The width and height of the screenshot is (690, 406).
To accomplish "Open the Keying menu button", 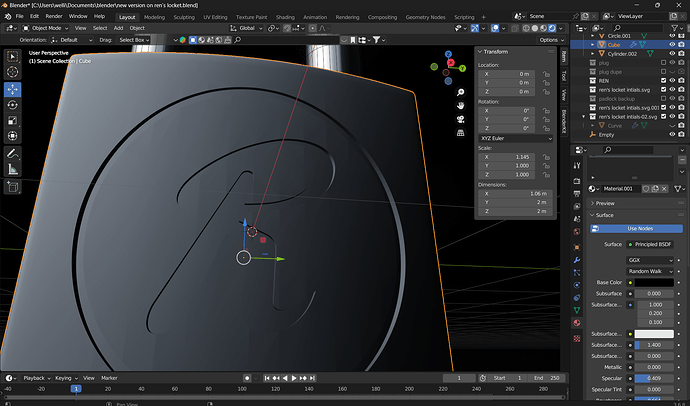I will [66, 378].
